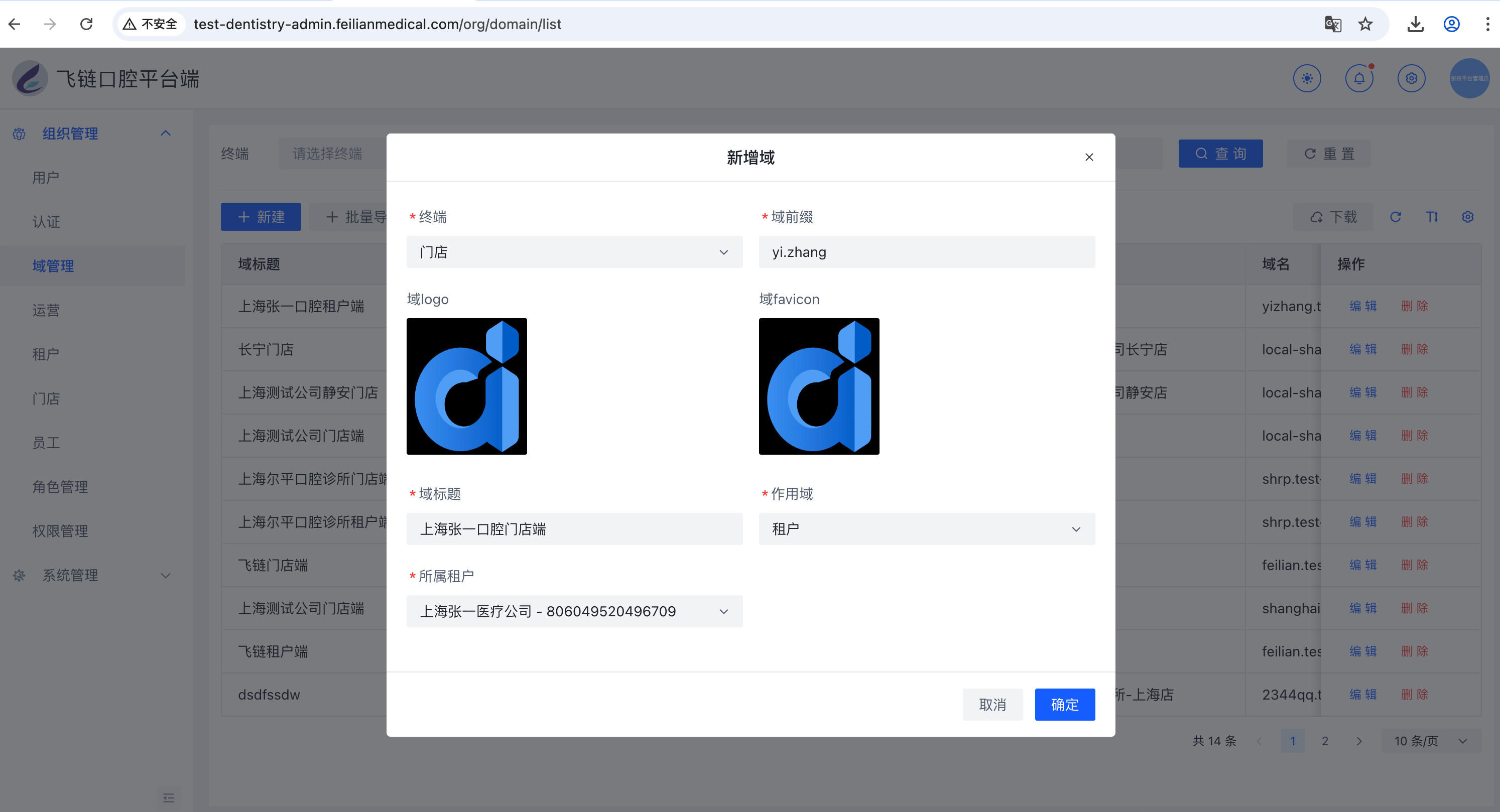Click next page arrow in pagination
1500x812 pixels.
(x=1359, y=741)
